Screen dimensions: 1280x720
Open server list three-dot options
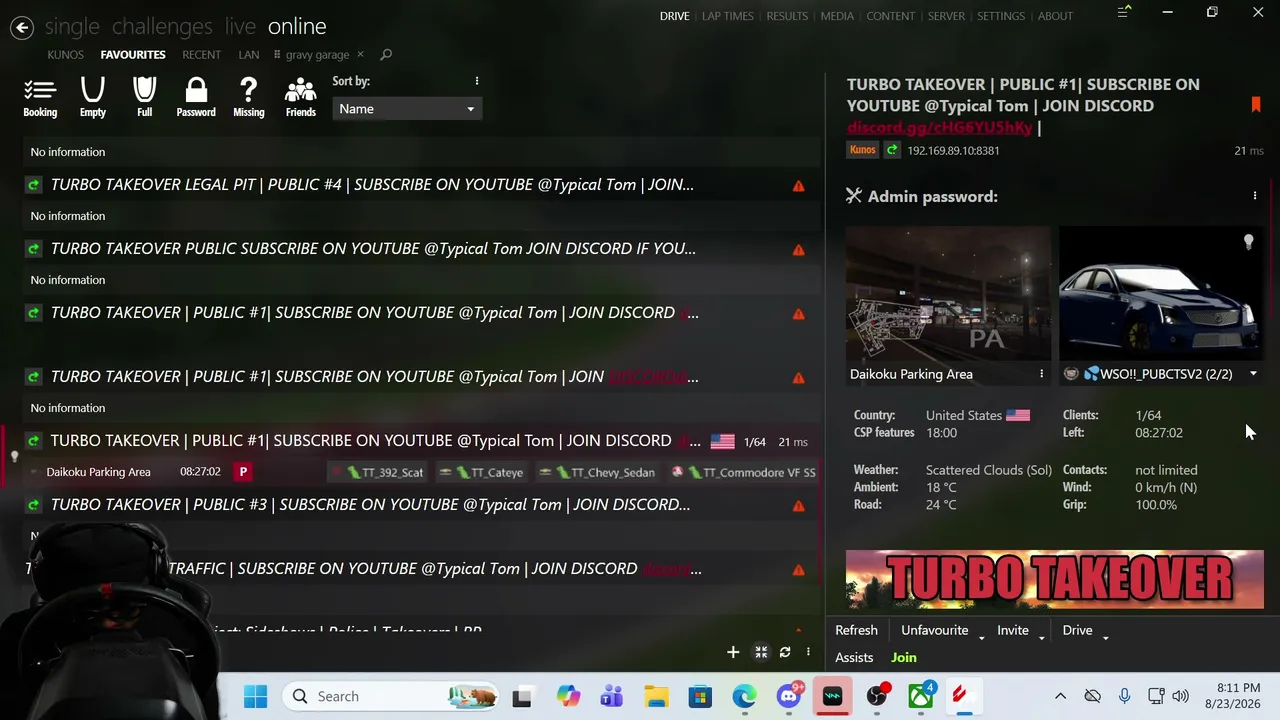[x=808, y=653]
